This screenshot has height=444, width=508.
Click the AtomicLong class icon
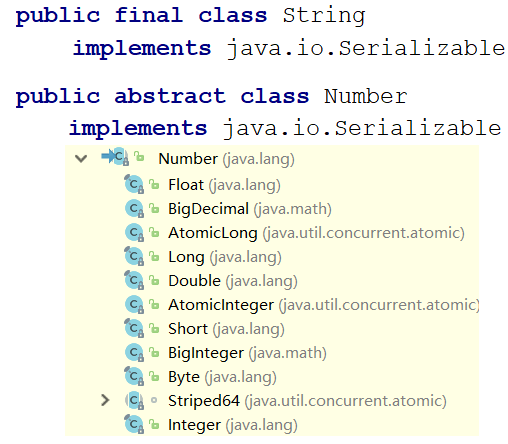pyautogui.click(x=134, y=232)
